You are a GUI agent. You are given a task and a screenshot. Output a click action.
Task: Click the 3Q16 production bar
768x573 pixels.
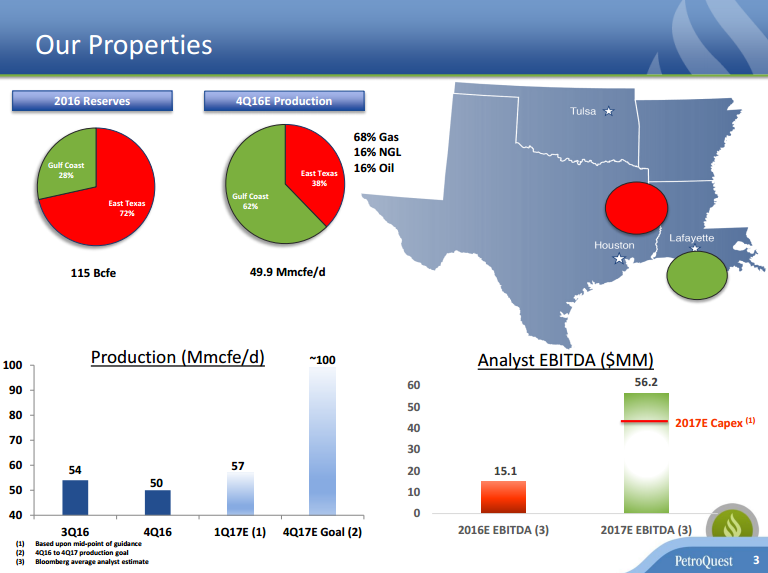click(x=75, y=497)
